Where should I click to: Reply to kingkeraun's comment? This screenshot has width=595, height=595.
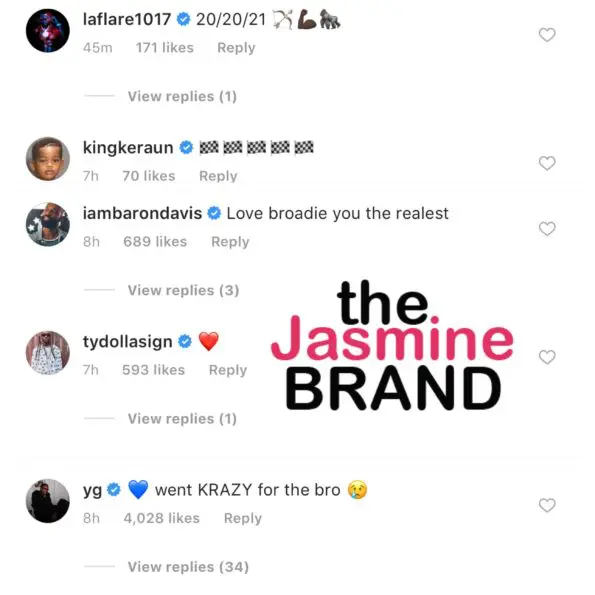coord(218,176)
